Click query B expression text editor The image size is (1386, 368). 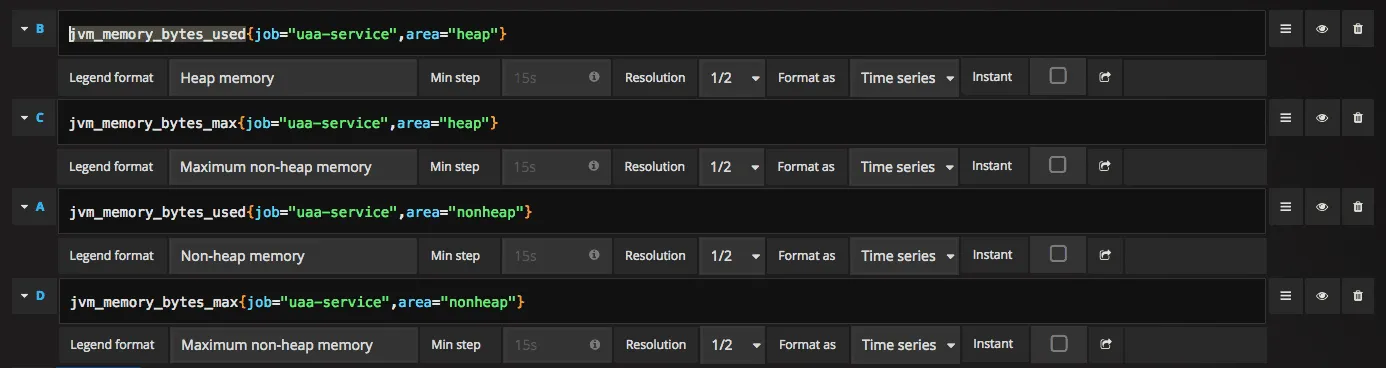tap(661, 34)
